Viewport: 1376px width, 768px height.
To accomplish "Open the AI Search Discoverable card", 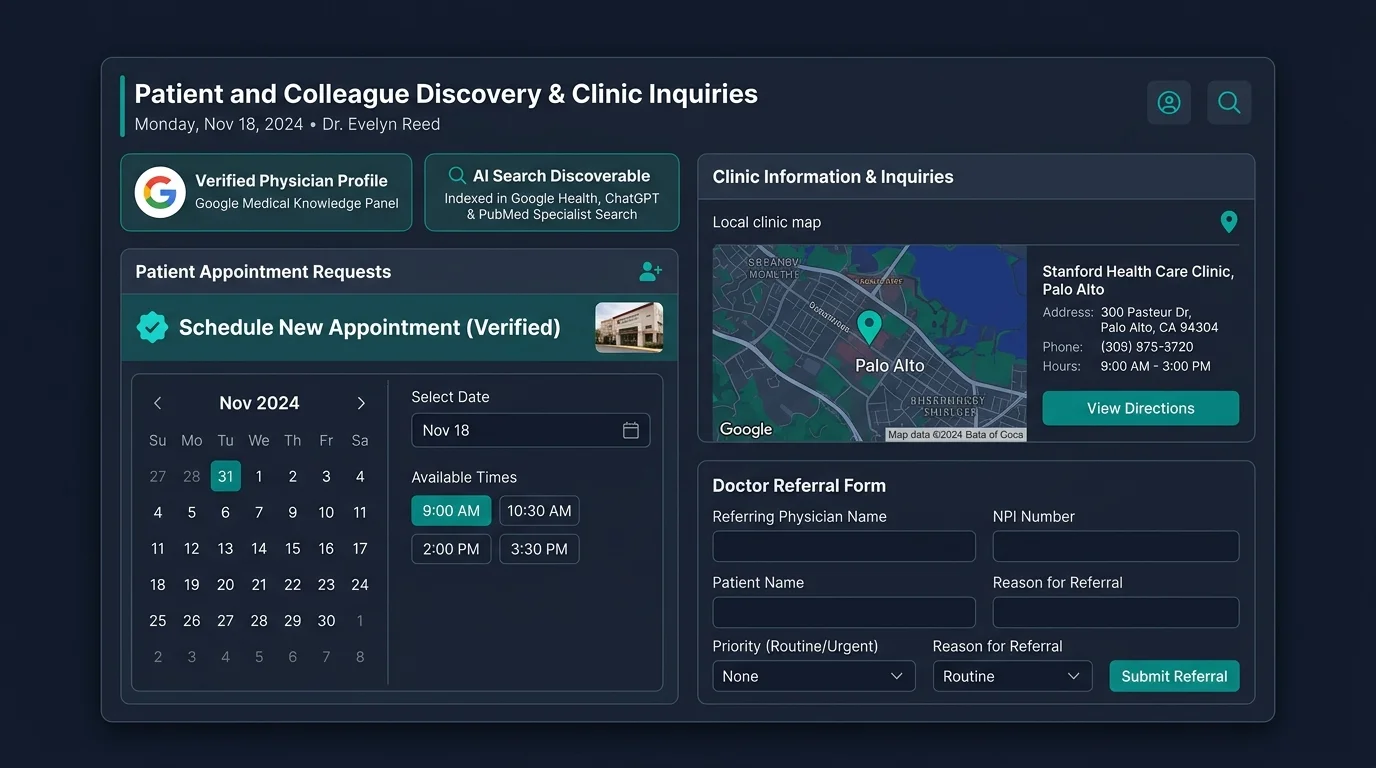I will (x=552, y=192).
